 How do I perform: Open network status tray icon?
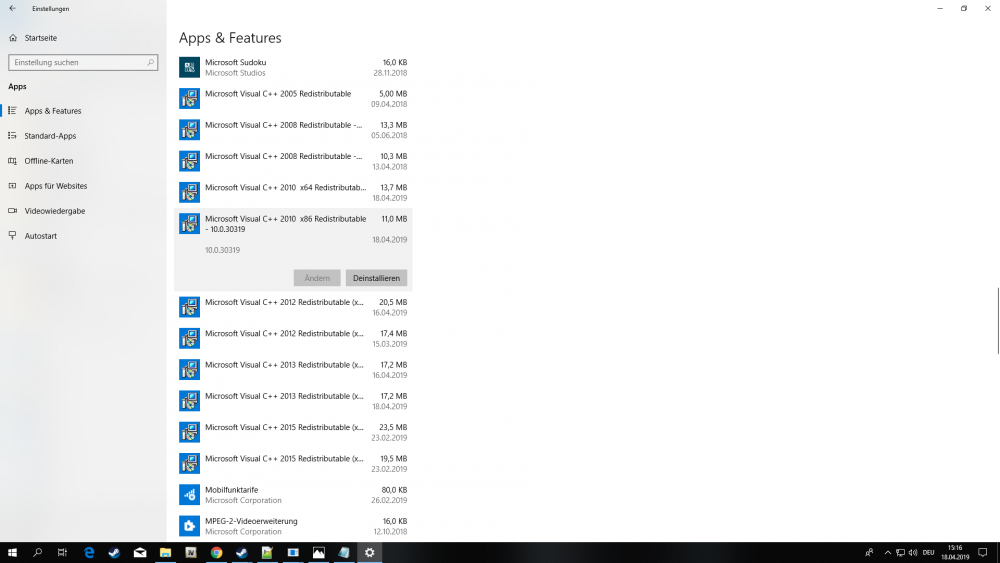point(901,553)
